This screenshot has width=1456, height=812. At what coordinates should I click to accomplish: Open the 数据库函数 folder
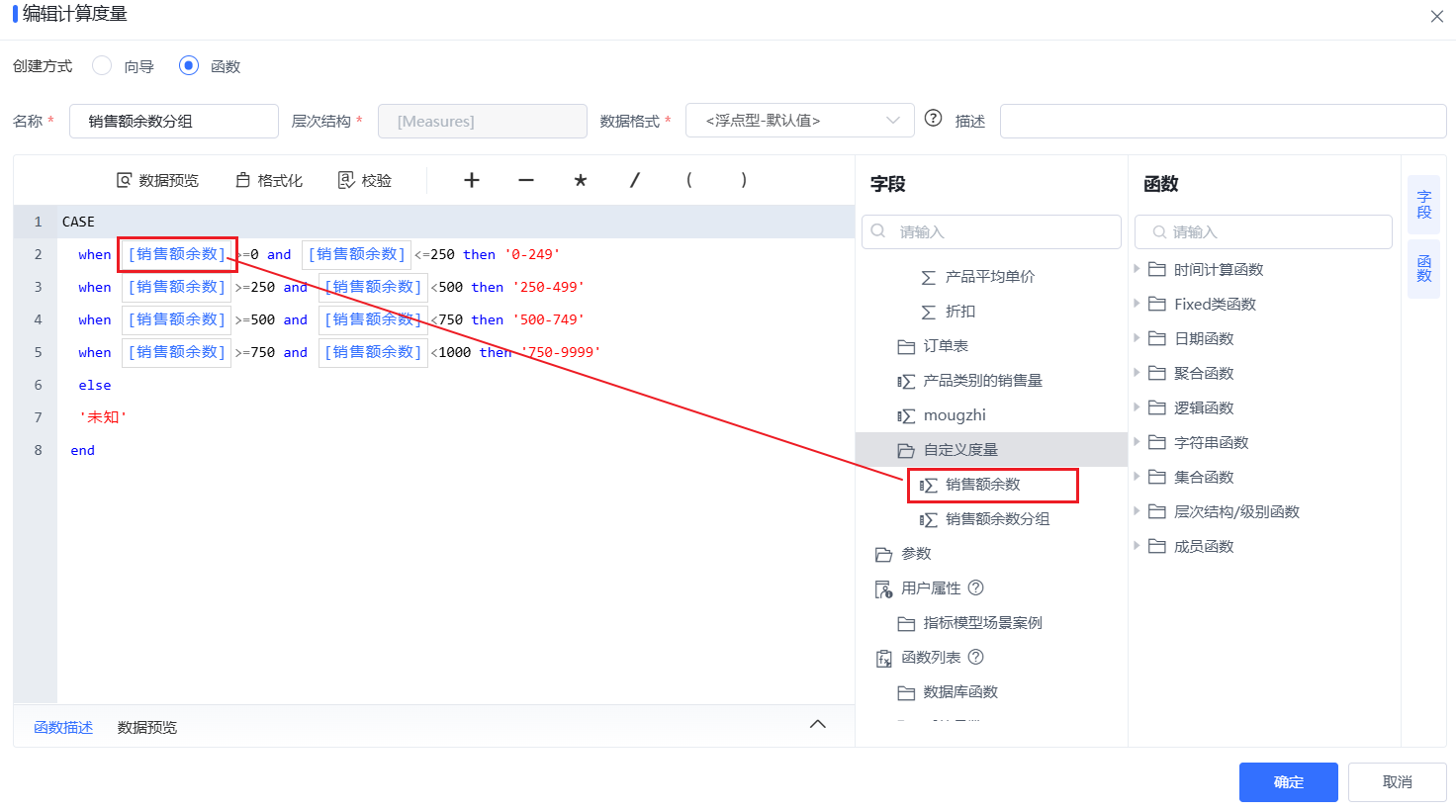click(960, 692)
